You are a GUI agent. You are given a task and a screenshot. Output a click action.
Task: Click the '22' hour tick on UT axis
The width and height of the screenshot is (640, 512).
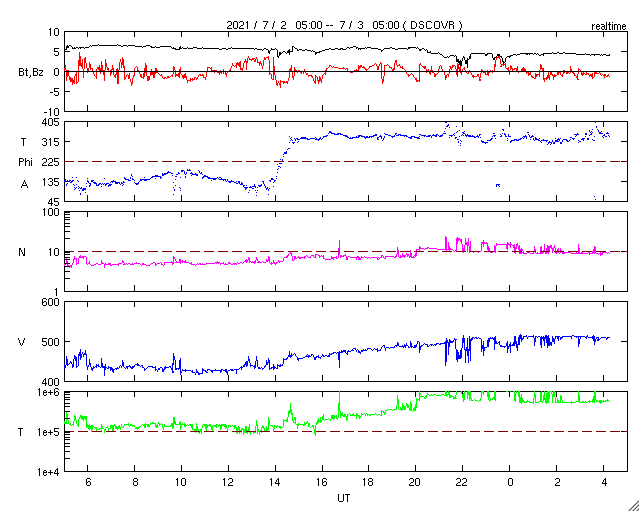(462, 482)
